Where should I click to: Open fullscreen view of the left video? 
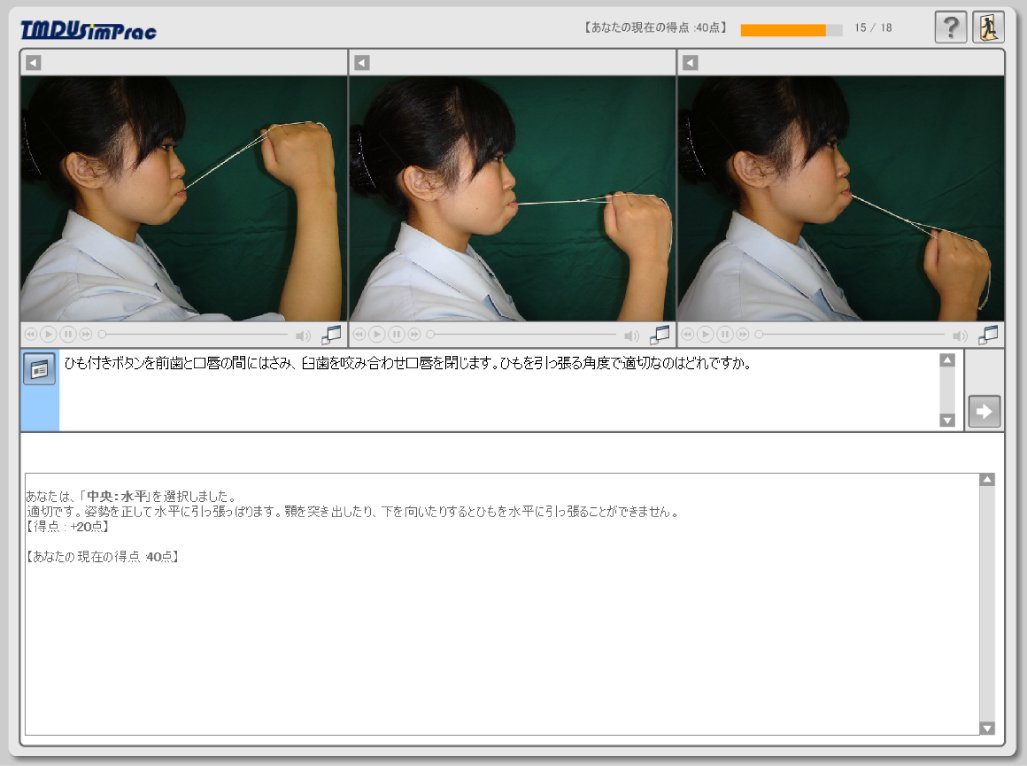[x=332, y=334]
